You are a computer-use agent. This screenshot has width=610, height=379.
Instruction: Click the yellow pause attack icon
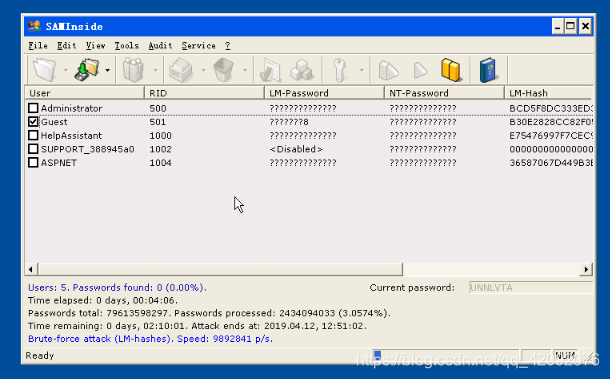tap(451, 70)
